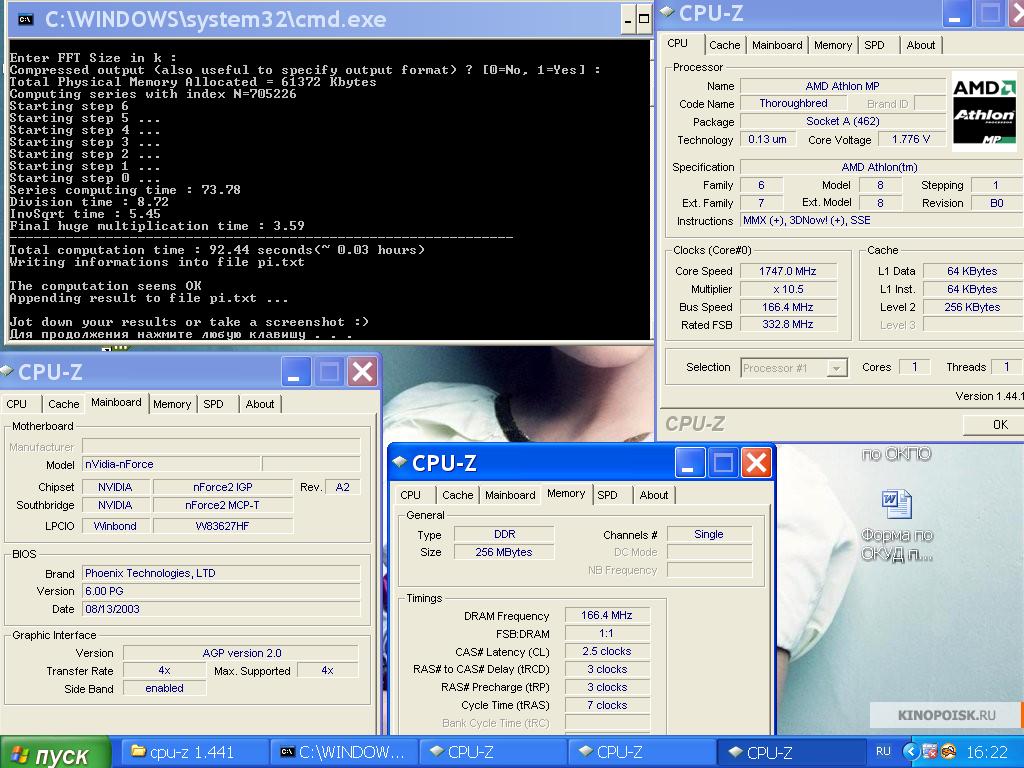The width and height of the screenshot is (1024, 768).
Task: Click the Multiplier value x 10.5
Action: click(788, 289)
